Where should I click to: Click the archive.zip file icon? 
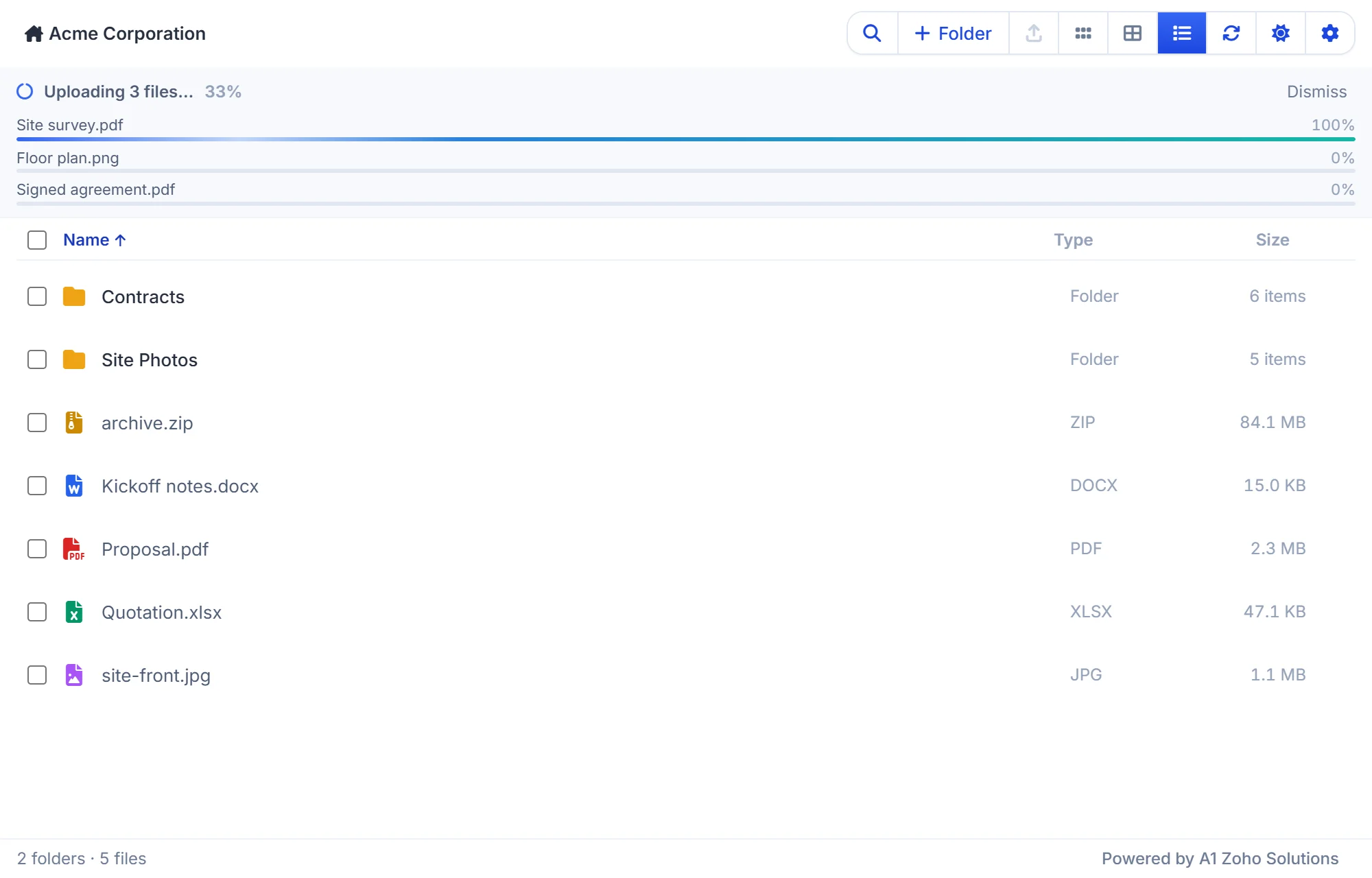[74, 423]
